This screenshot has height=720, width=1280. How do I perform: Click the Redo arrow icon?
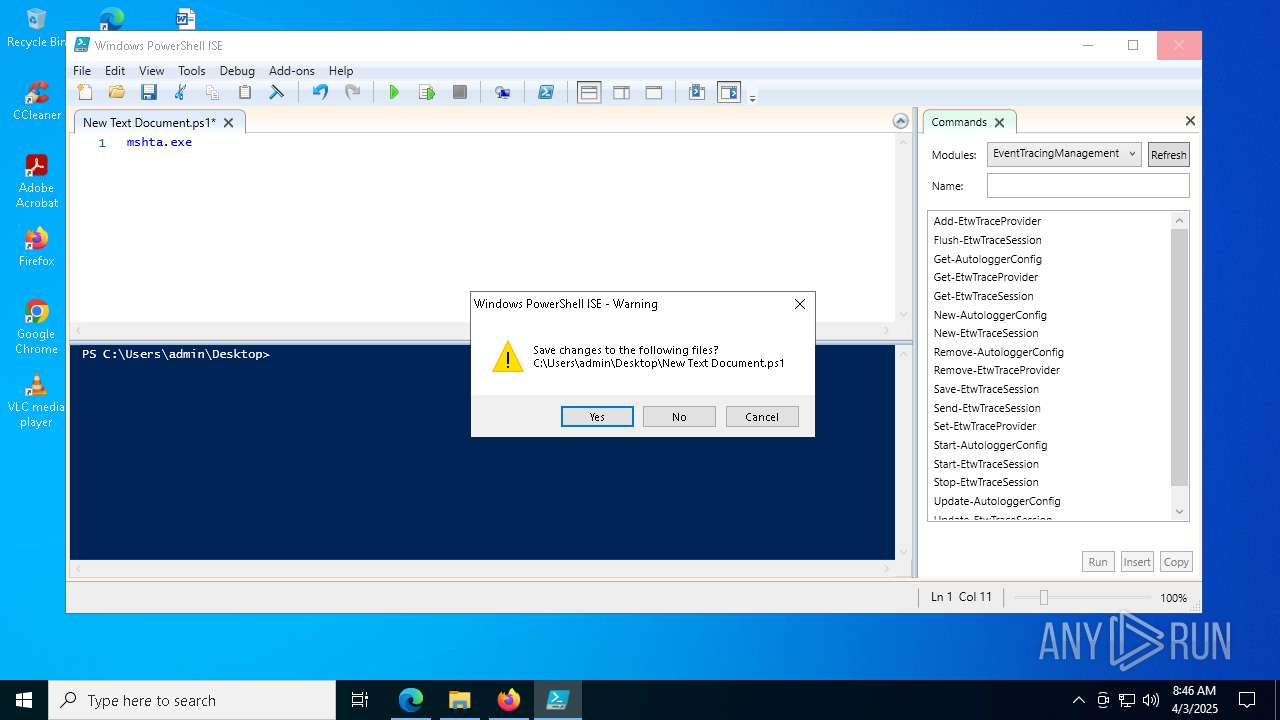352,92
